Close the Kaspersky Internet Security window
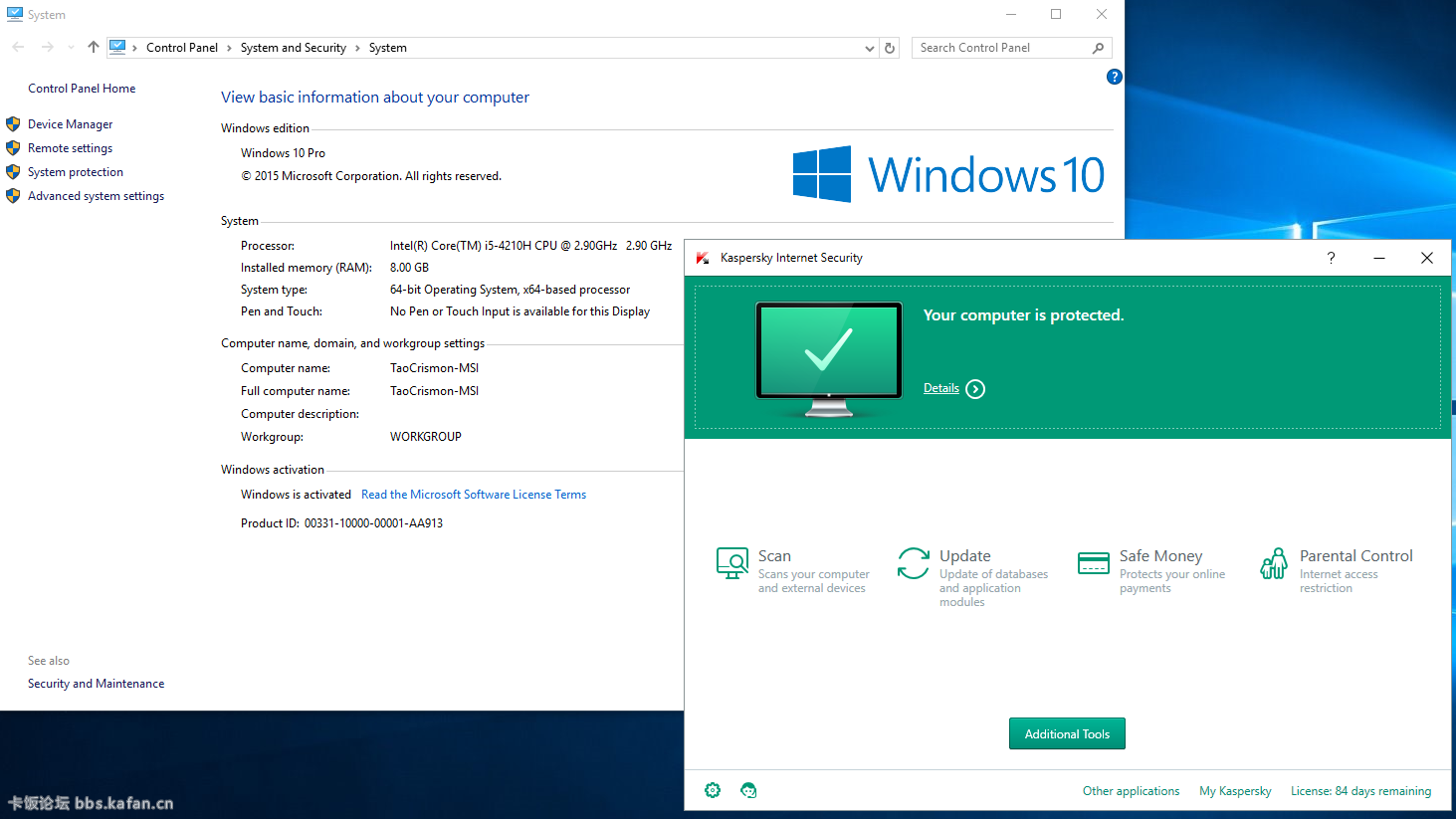The image size is (1456, 819). 1426,258
